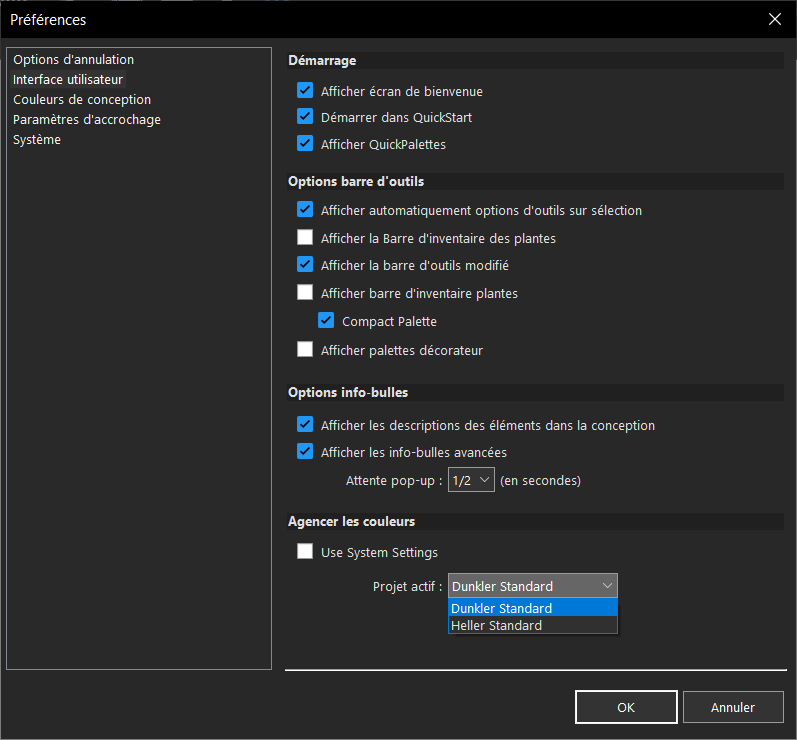This screenshot has width=797, height=740.
Task: Check Use System Settings checkbox
Action: tap(305, 551)
